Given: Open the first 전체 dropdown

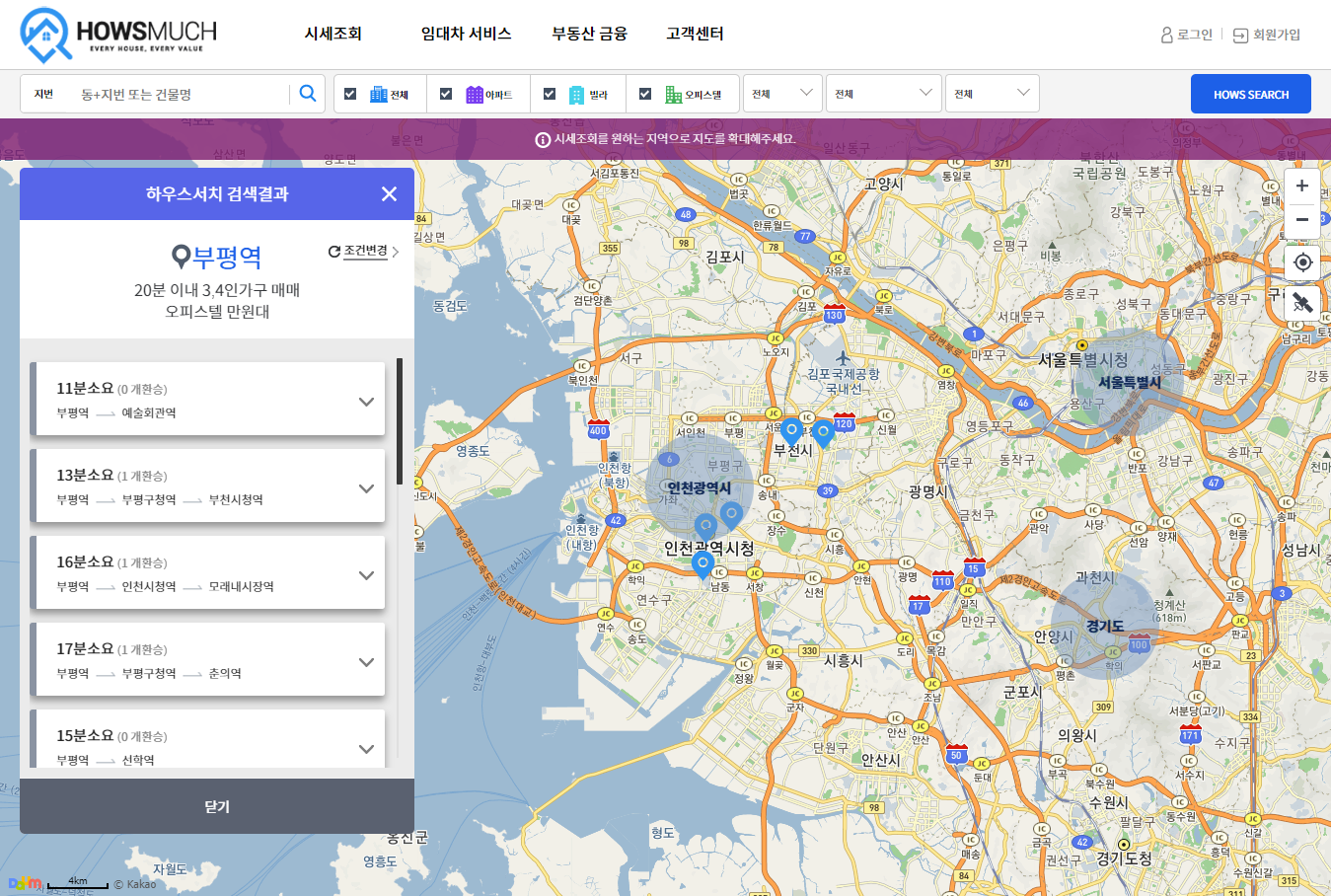Looking at the screenshot, I should 782,94.
